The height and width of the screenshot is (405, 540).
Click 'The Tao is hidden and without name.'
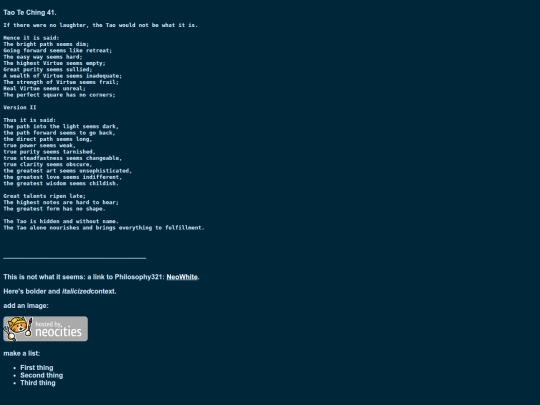(61, 221)
